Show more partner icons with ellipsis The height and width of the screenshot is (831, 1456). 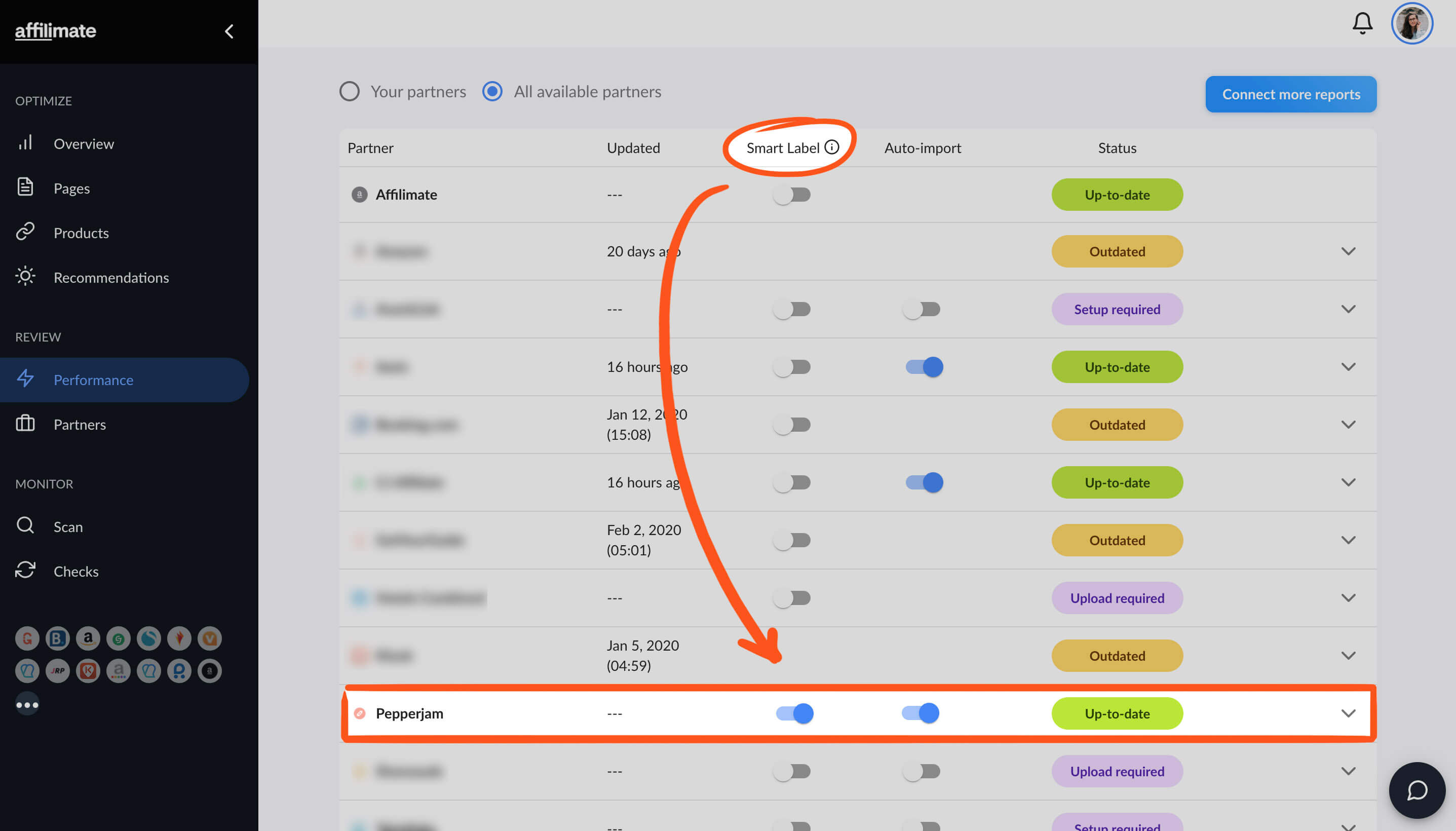[27, 704]
